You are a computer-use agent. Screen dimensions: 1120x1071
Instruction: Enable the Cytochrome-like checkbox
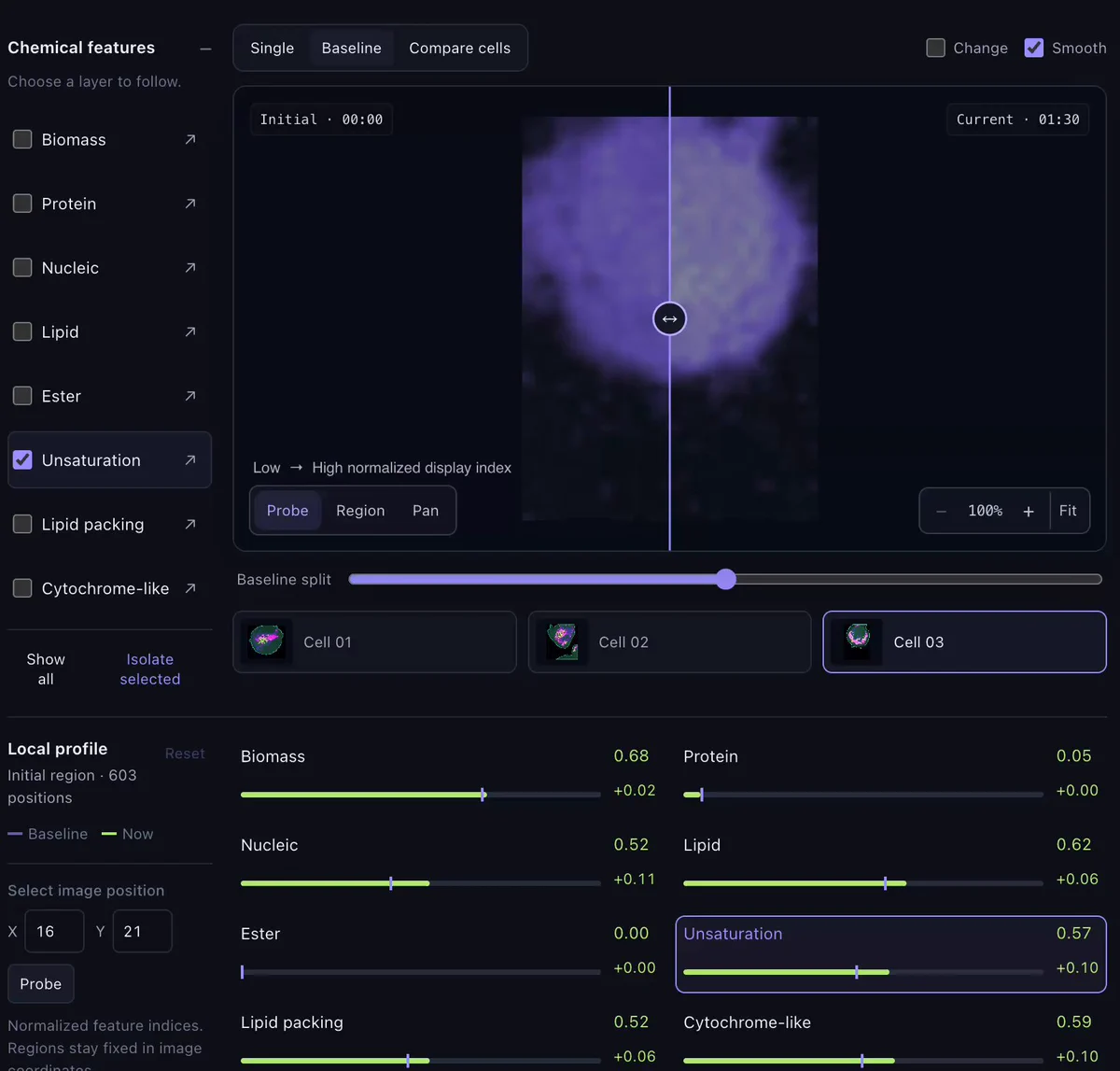(22, 588)
